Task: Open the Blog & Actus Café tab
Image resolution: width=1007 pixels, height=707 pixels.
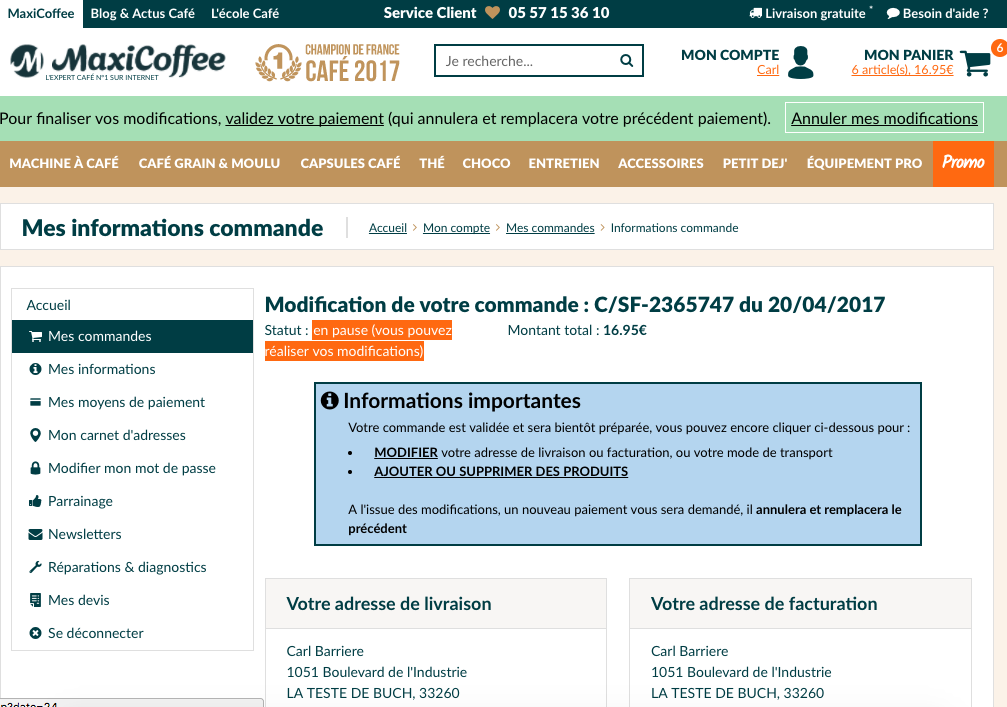Action: 143,13
